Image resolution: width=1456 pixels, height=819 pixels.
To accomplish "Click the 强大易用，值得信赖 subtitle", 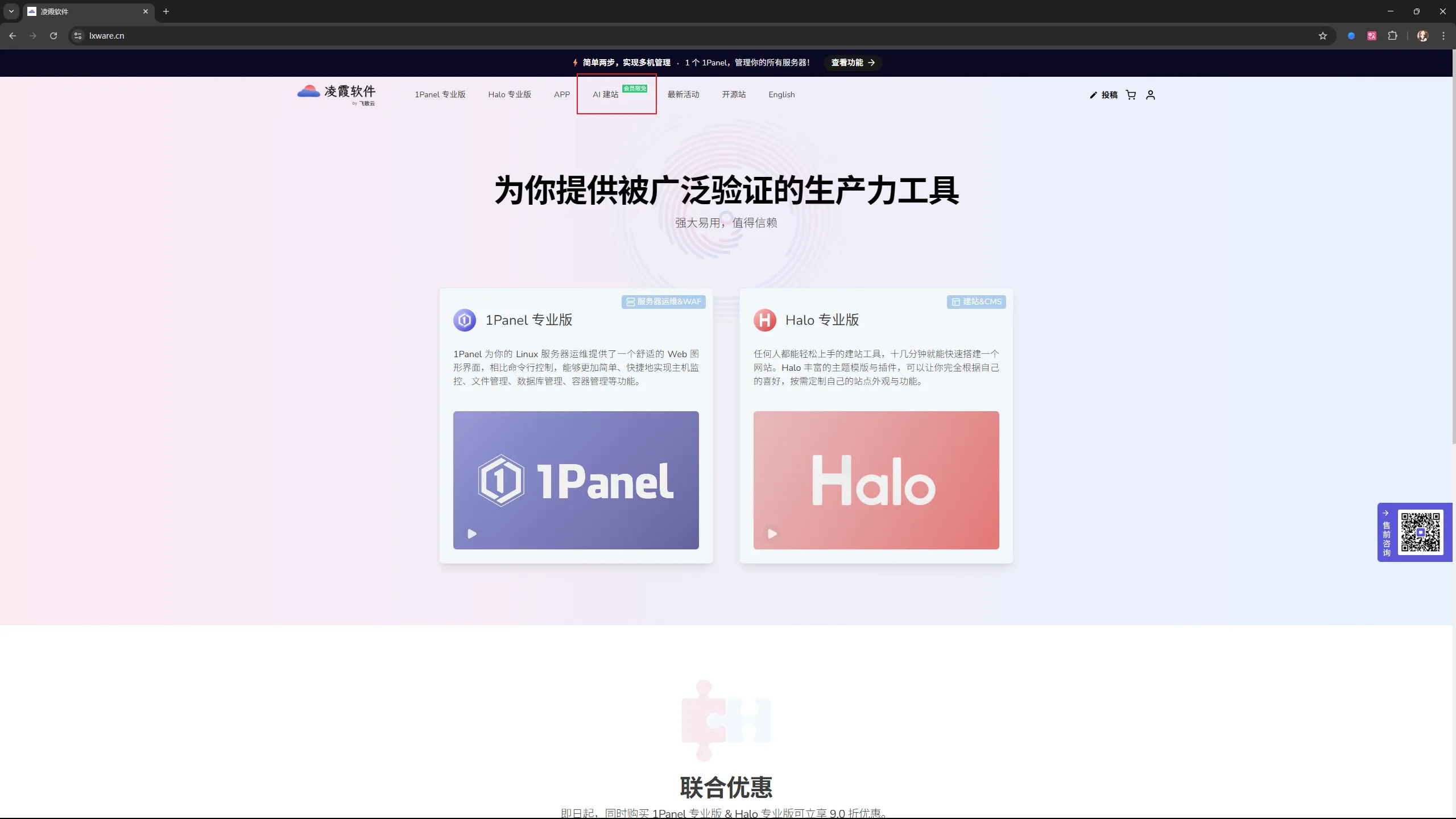I will [726, 222].
